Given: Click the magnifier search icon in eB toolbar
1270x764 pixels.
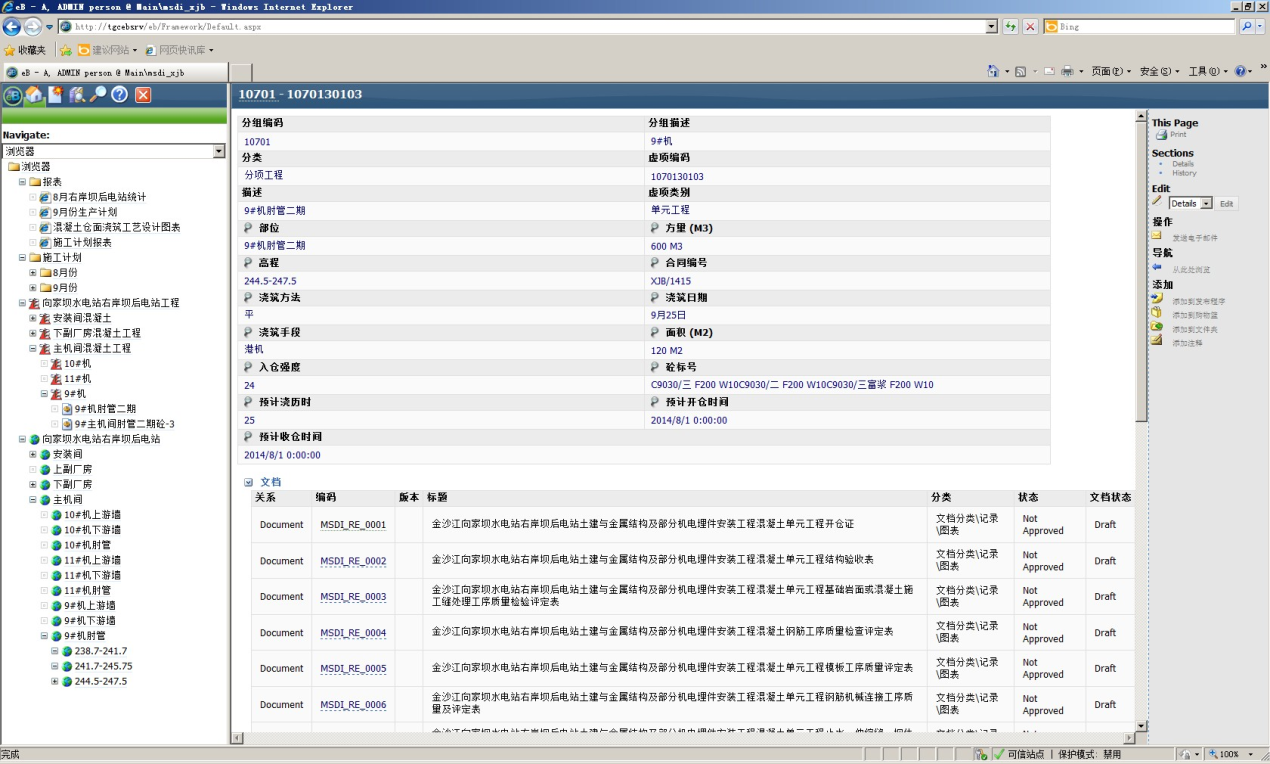Looking at the screenshot, I should pos(98,95).
